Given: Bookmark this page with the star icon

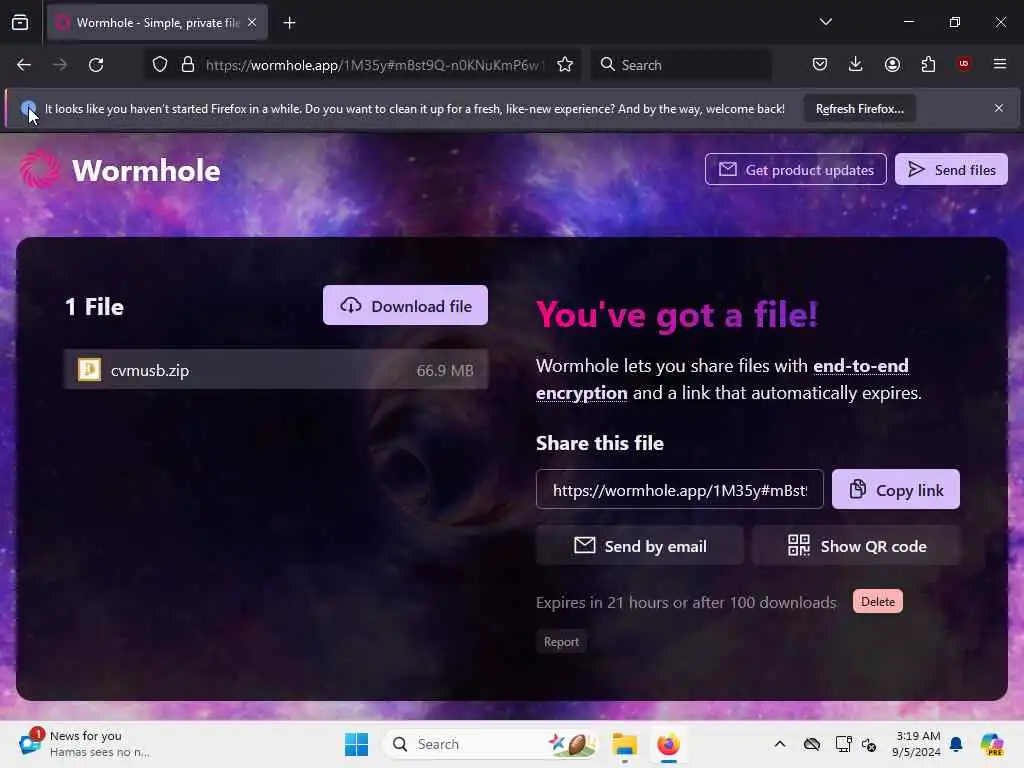Looking at the screenshot, I should tap(565, 65).
